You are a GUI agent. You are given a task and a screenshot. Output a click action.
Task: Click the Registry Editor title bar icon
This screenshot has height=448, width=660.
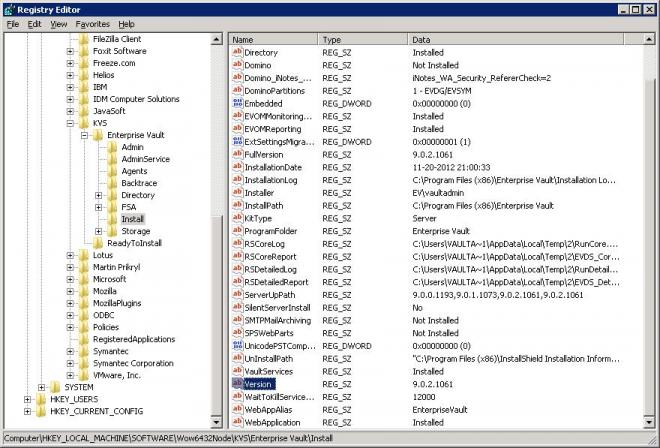(9, 9)
